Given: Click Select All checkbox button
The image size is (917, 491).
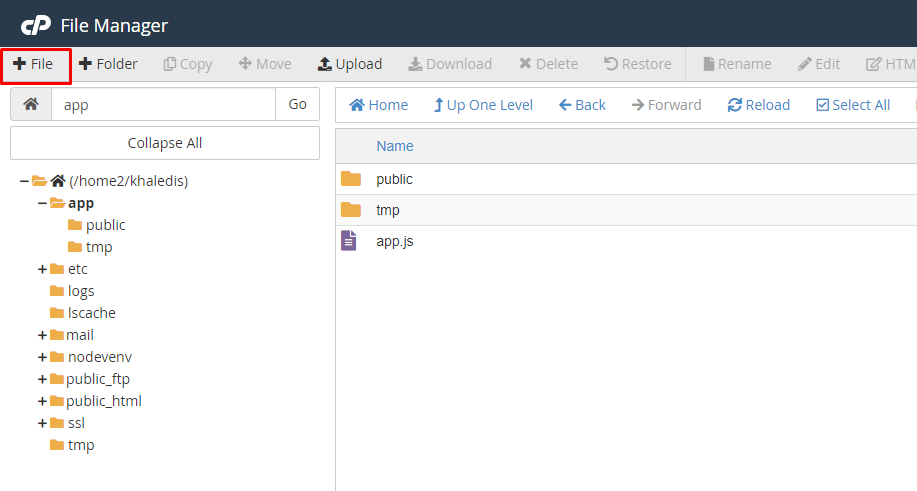Looking at the screenshot, I should (x=852, y=105).
